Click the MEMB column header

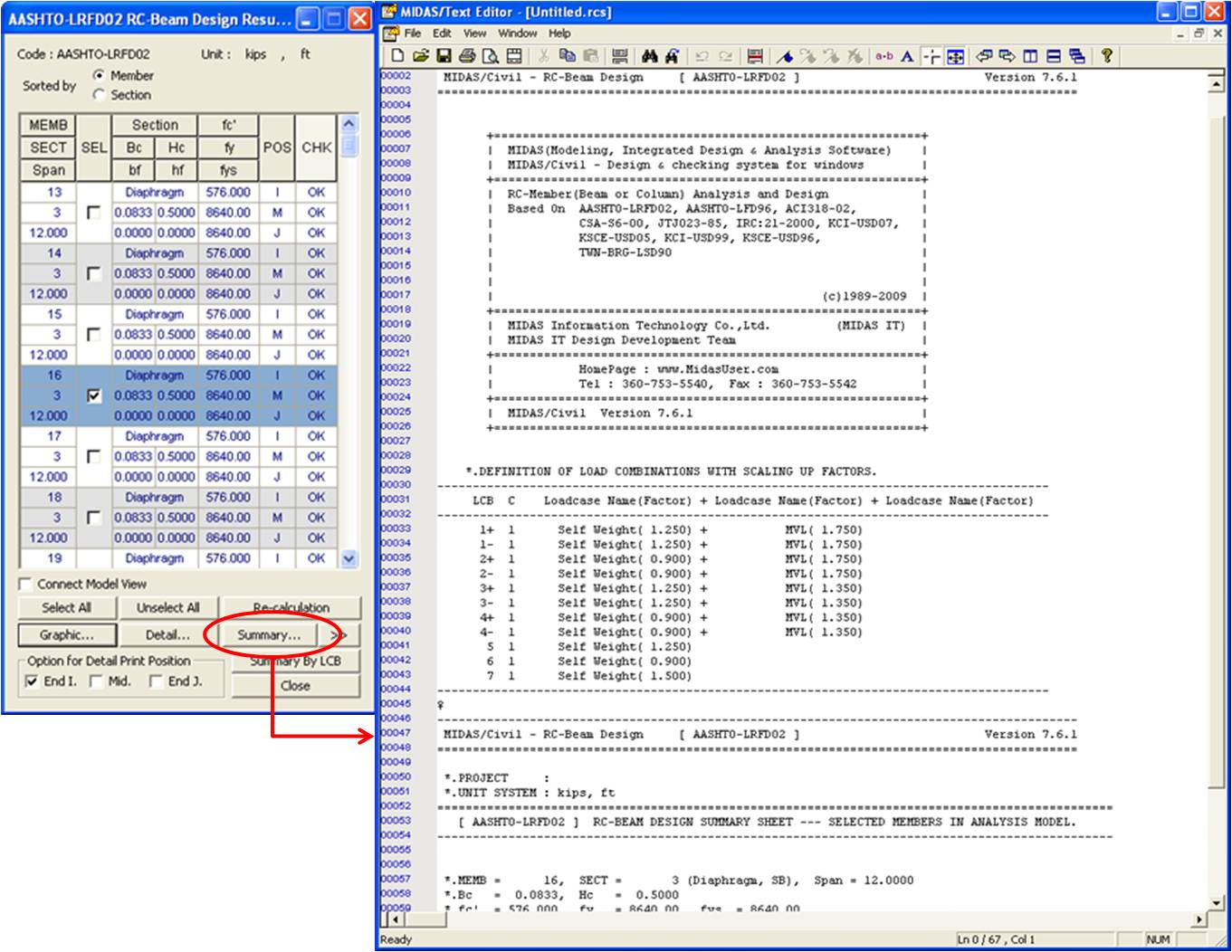(48, 126)
